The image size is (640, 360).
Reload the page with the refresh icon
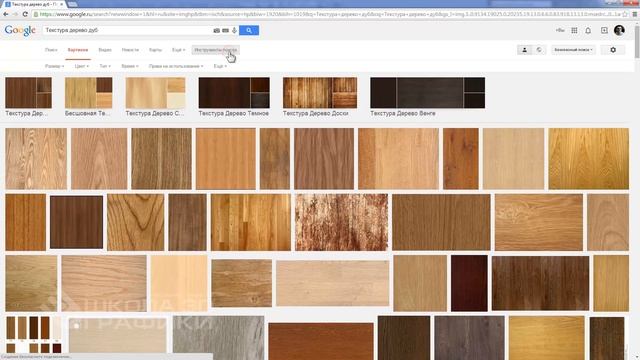pos(25,14)
